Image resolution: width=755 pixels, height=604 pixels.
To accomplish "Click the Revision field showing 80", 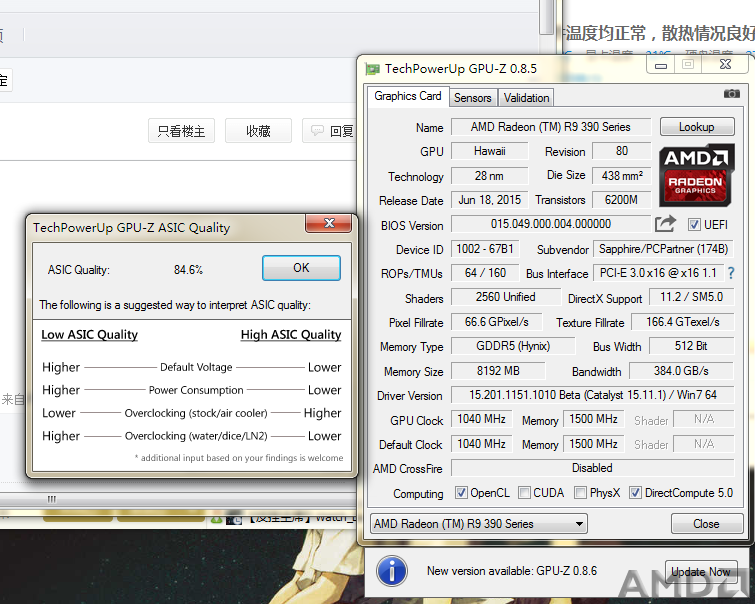I will (621, 151).
